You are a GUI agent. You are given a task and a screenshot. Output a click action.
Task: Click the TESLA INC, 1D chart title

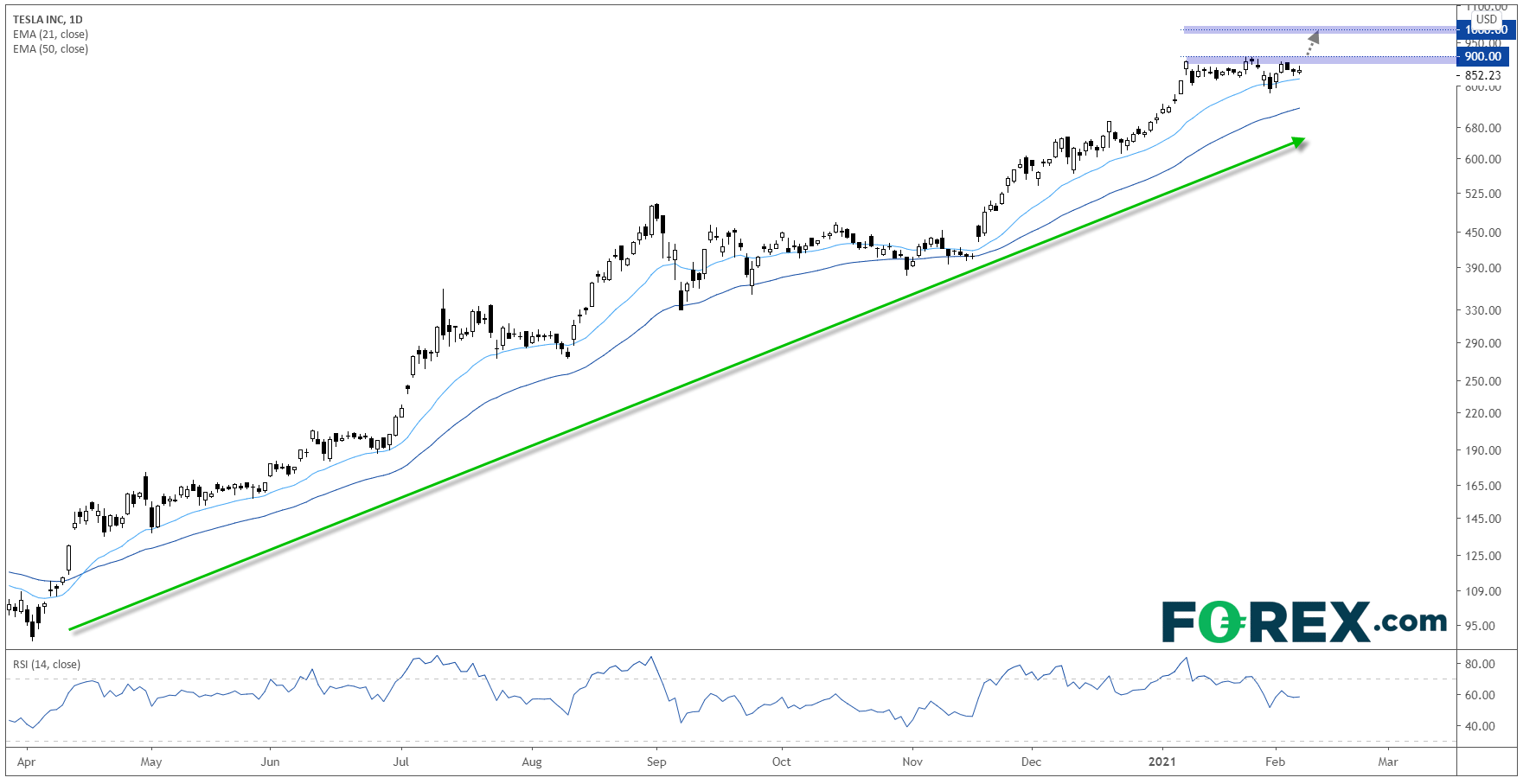pyautogui.click(x=48, y=19)
